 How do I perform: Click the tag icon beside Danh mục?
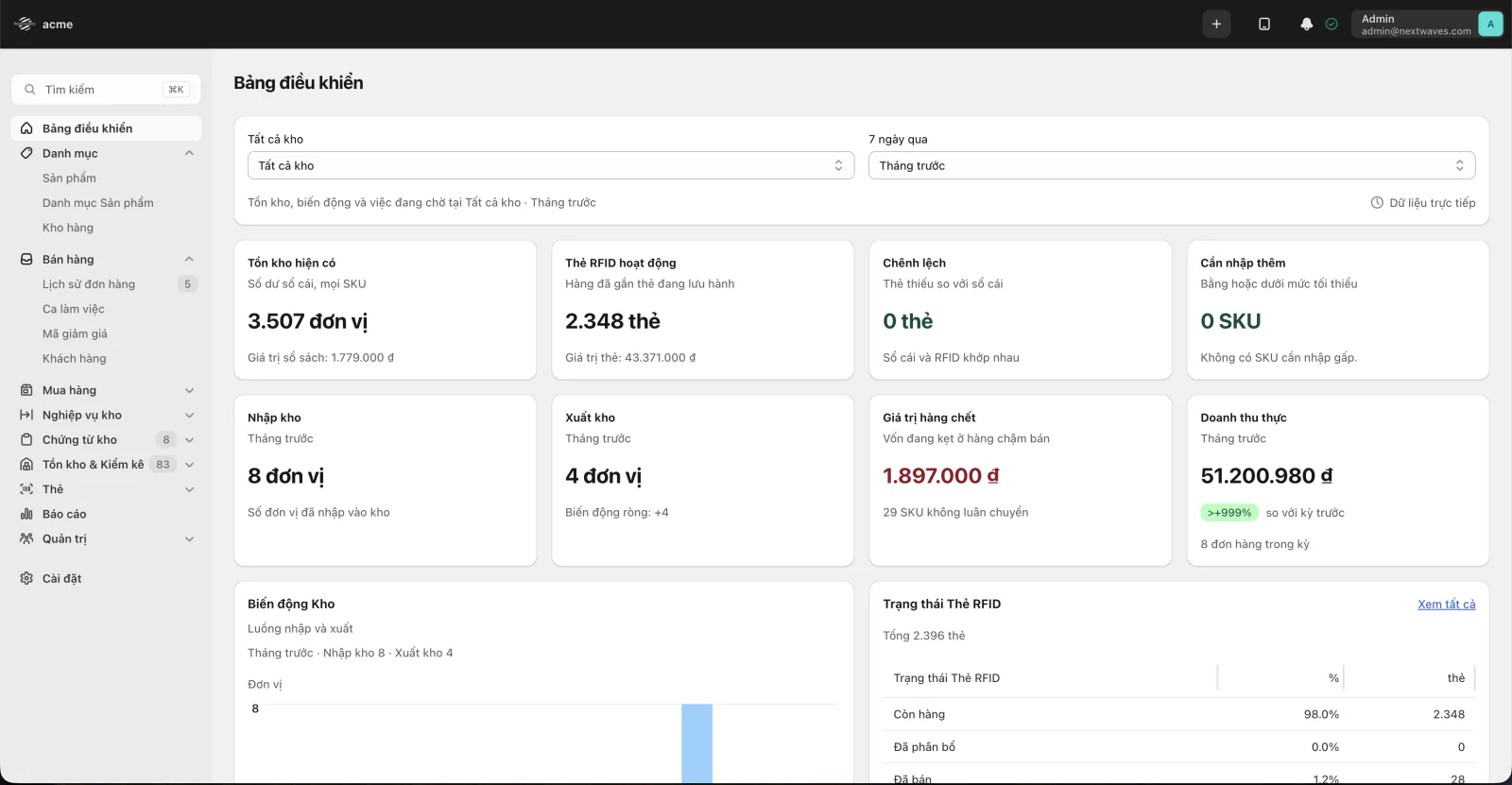pos(26,153)
